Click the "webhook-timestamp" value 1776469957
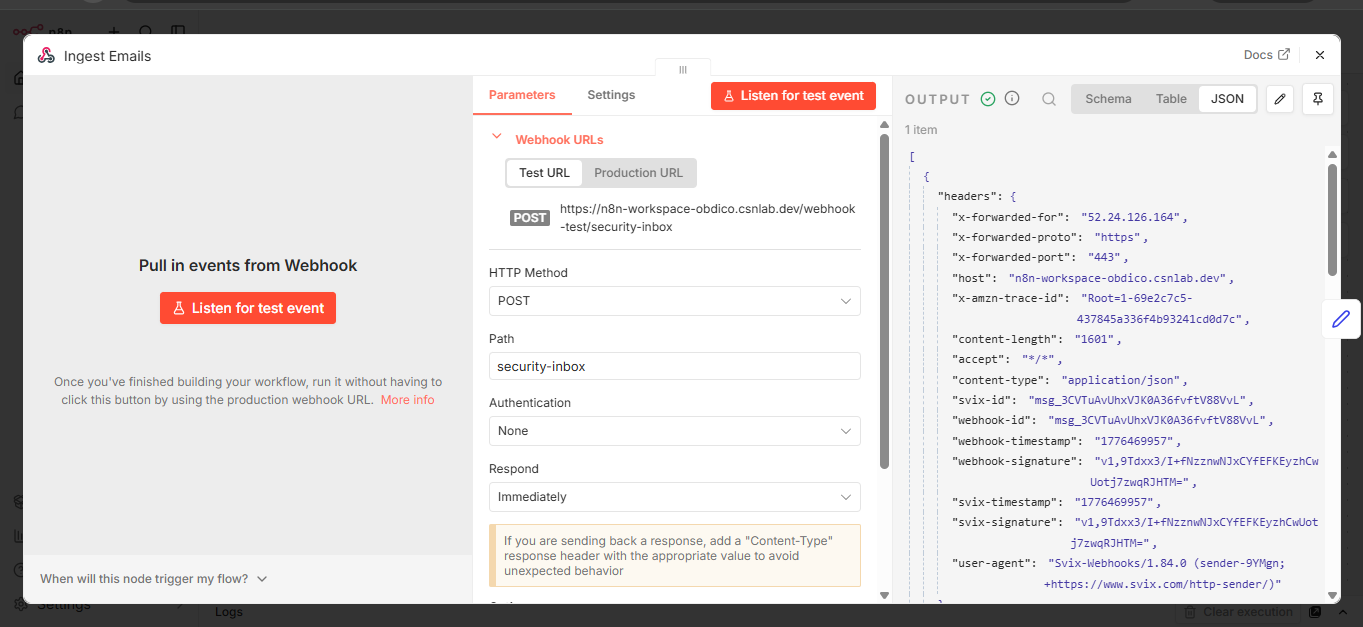This screenshot has height=627, width=1363. pos(1132,441)
